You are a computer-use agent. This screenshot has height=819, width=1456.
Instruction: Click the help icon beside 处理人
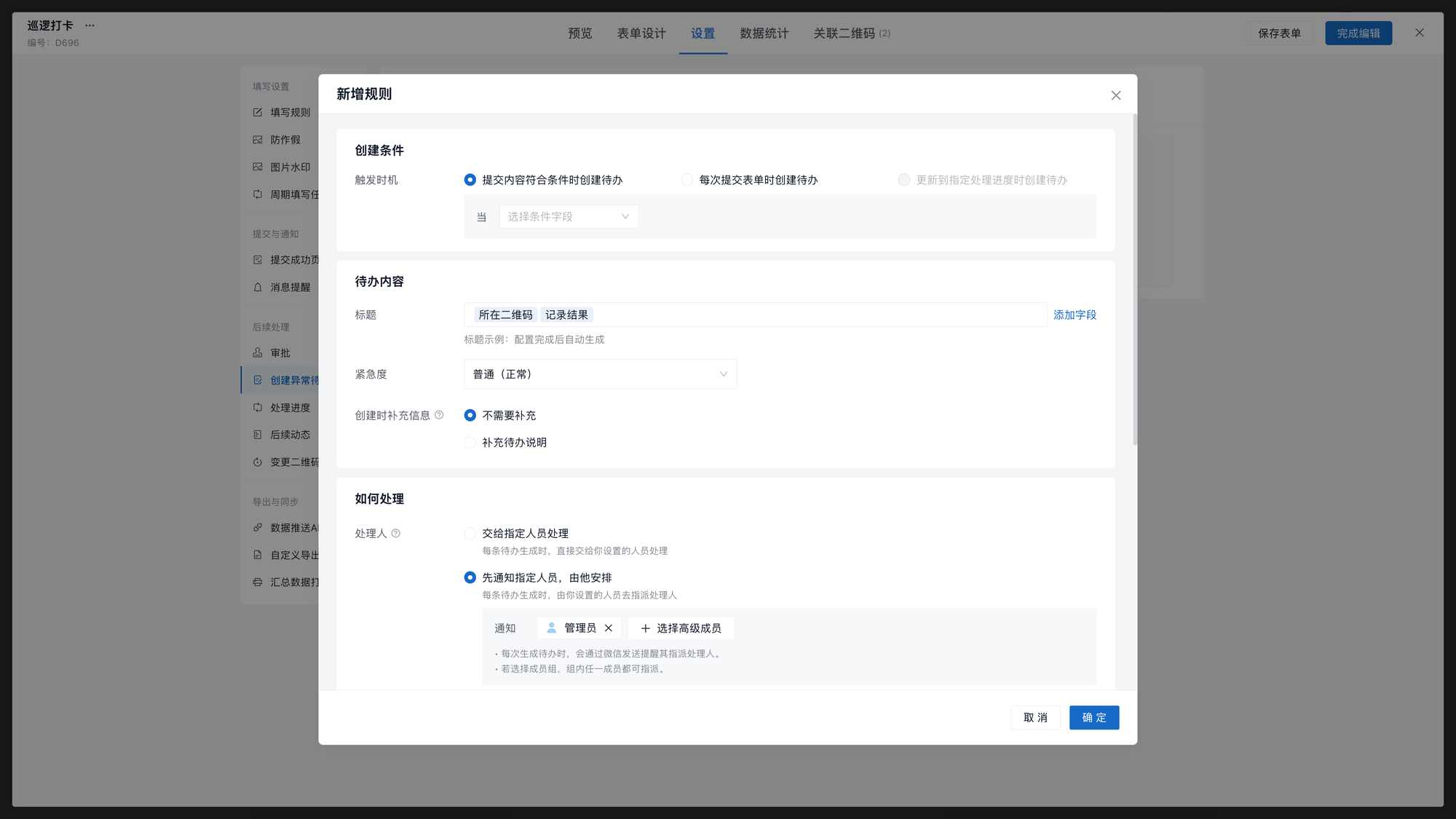coord(396,534)
